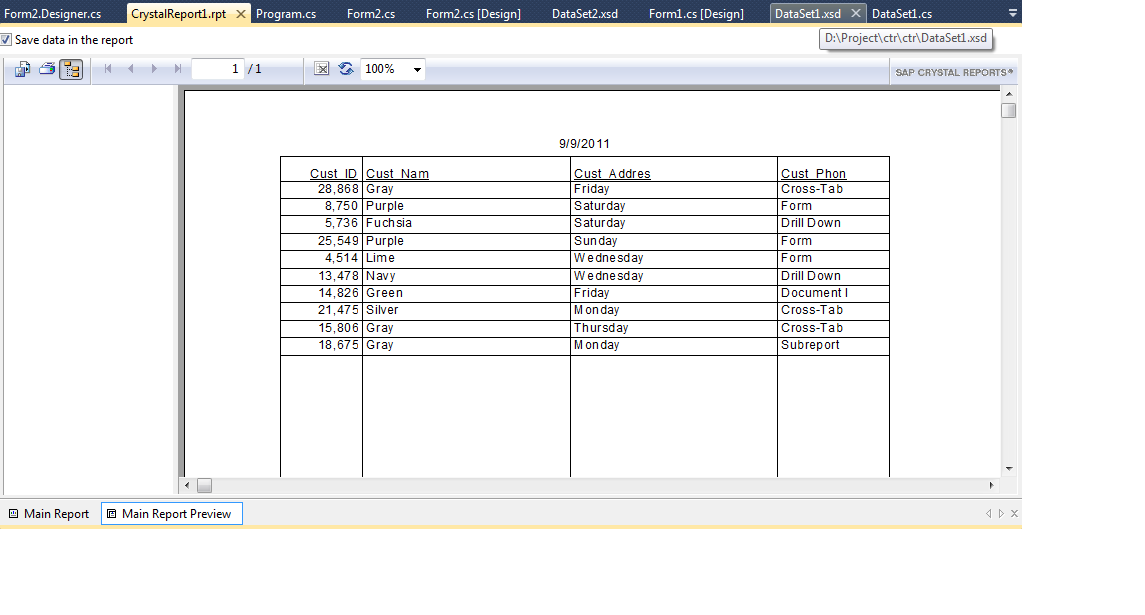Click the report date 9/9/2011
The width and height of the screenshot is (1145, 615).
click(x=584, y=144)
